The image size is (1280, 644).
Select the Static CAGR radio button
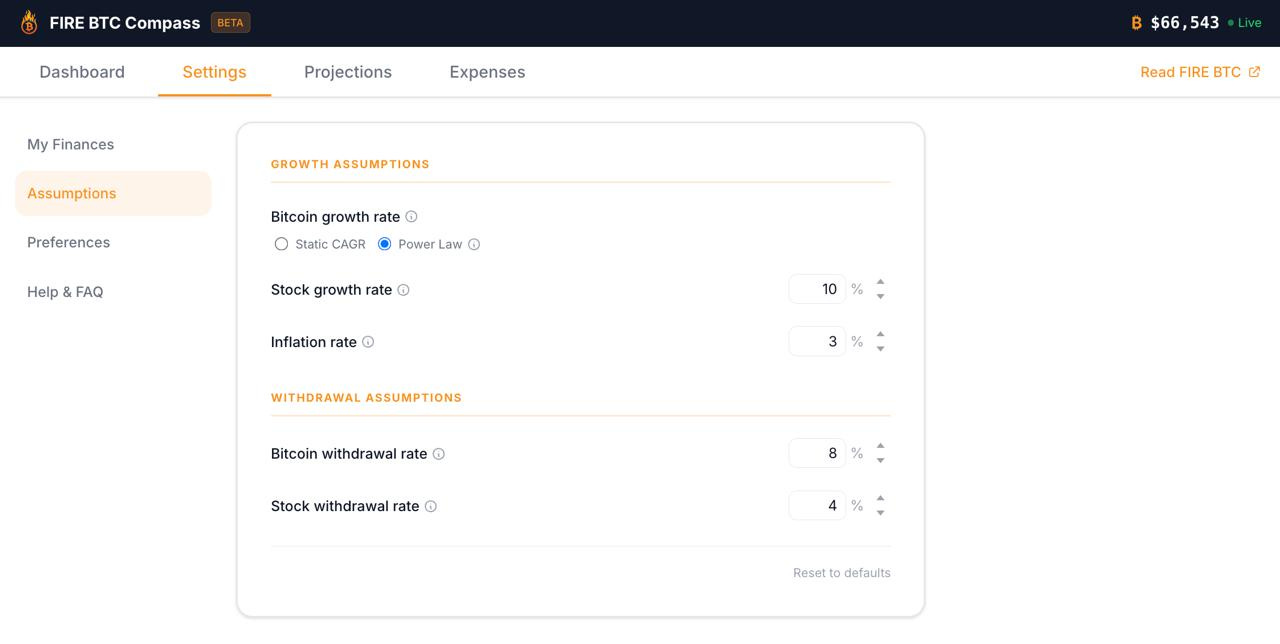coord(281,244)
